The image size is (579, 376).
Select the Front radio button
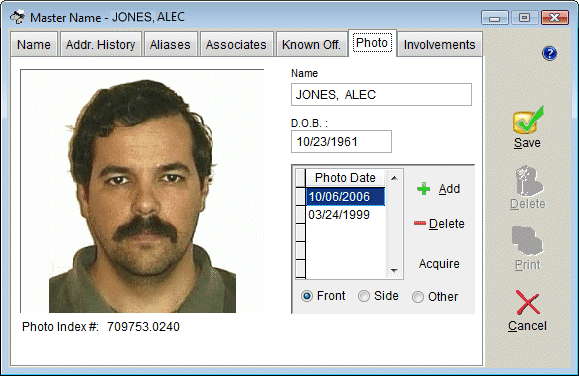307,296
